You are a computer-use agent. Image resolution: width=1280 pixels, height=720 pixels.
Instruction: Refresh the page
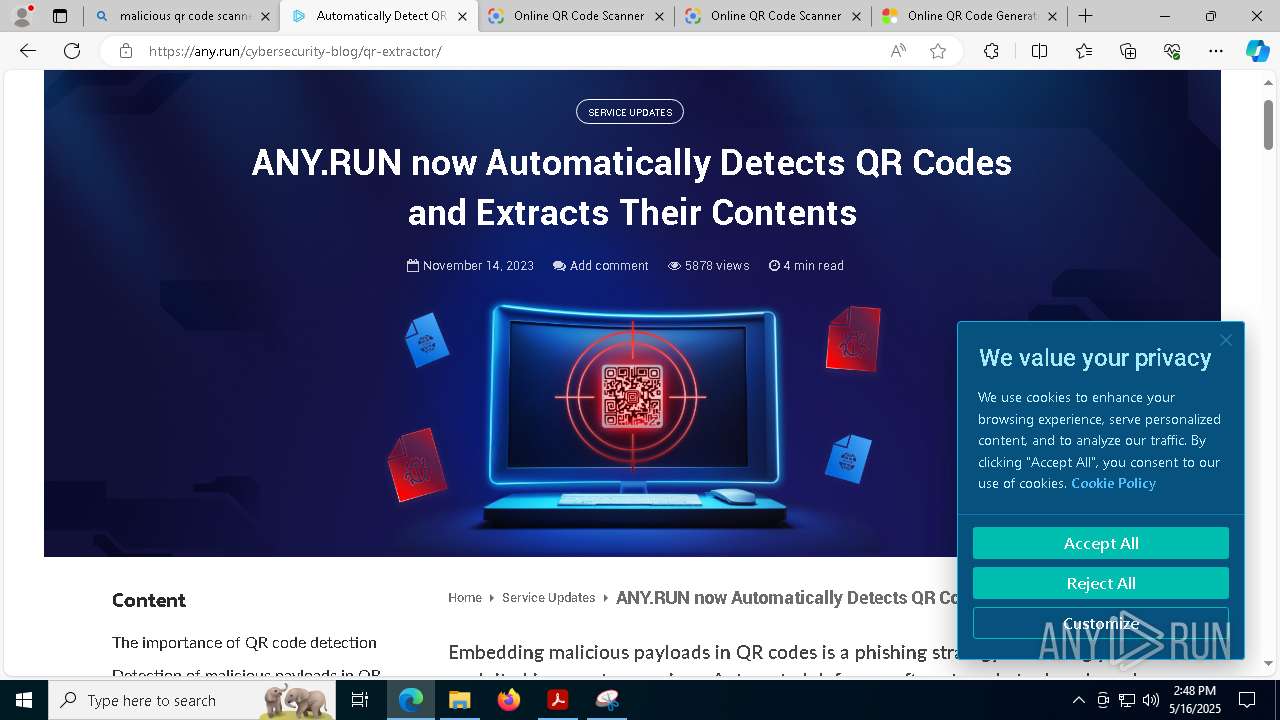click(x=72, y=51)
